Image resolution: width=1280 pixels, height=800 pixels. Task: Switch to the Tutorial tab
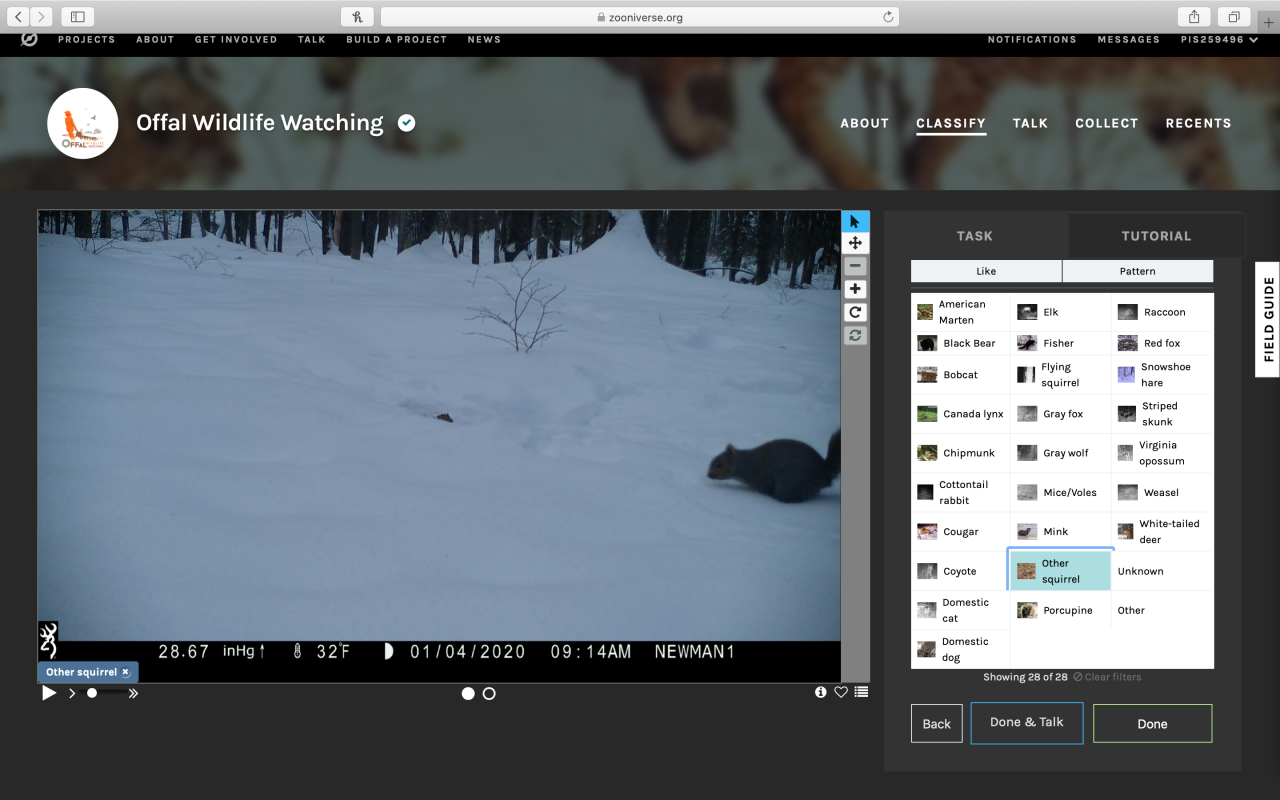(x=1156, y=236)
